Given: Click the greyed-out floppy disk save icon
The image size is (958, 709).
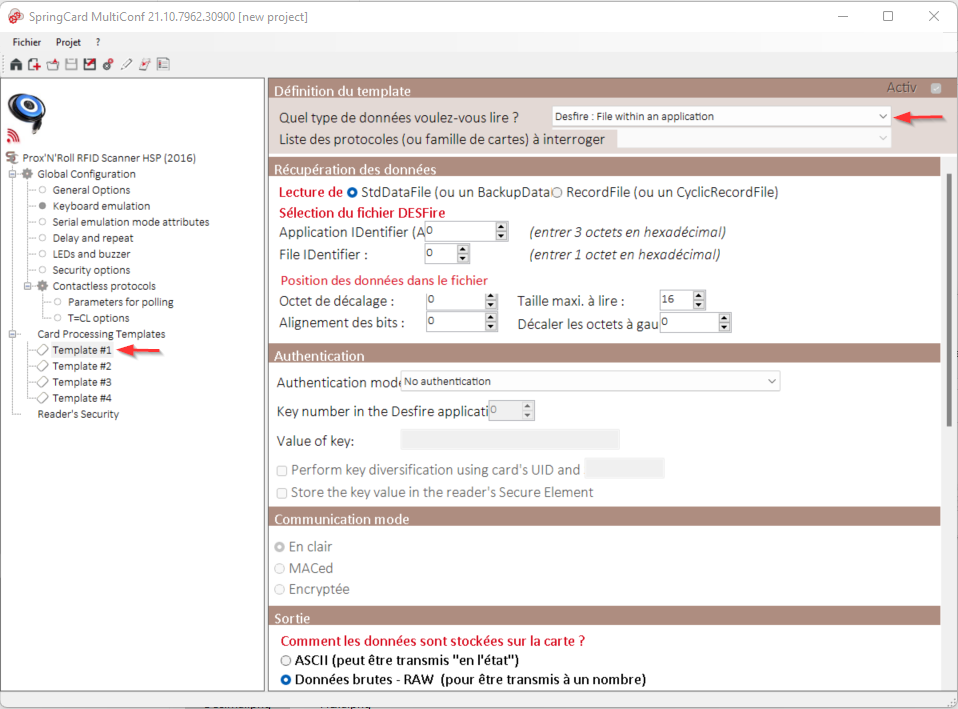Looking at the screenshot, I should coord(71,64).
